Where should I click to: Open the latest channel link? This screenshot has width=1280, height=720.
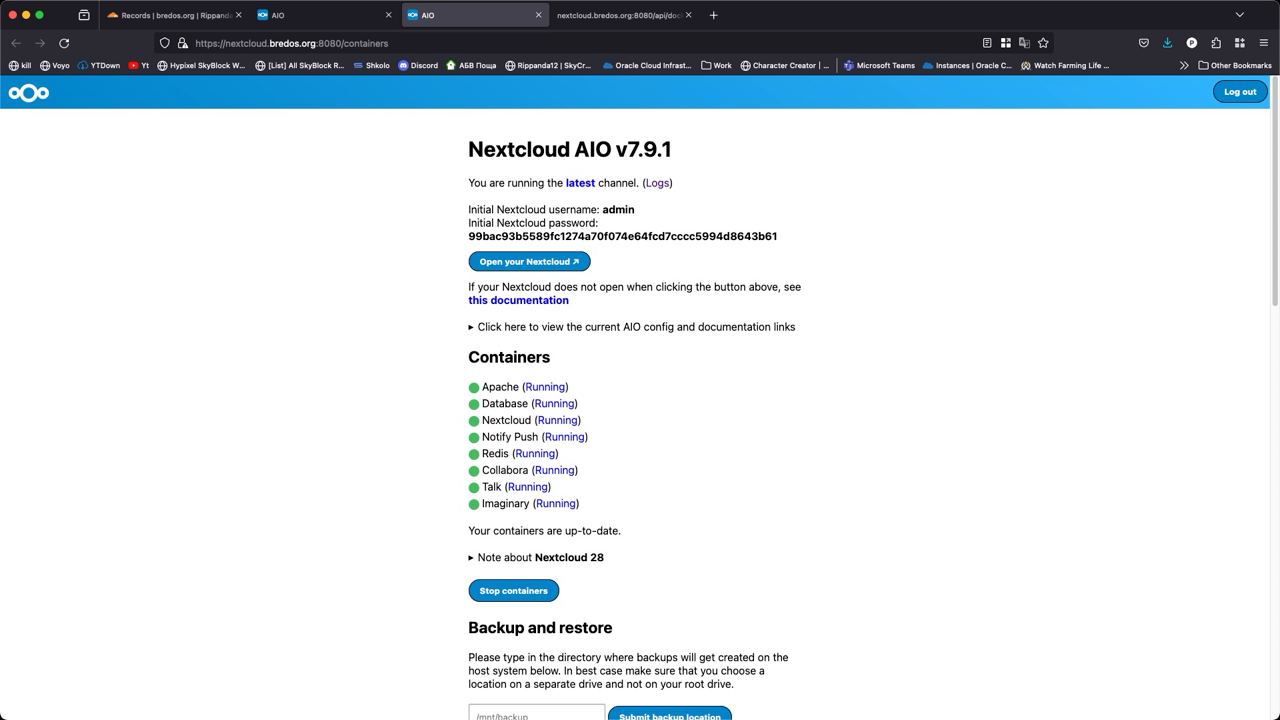580,183
